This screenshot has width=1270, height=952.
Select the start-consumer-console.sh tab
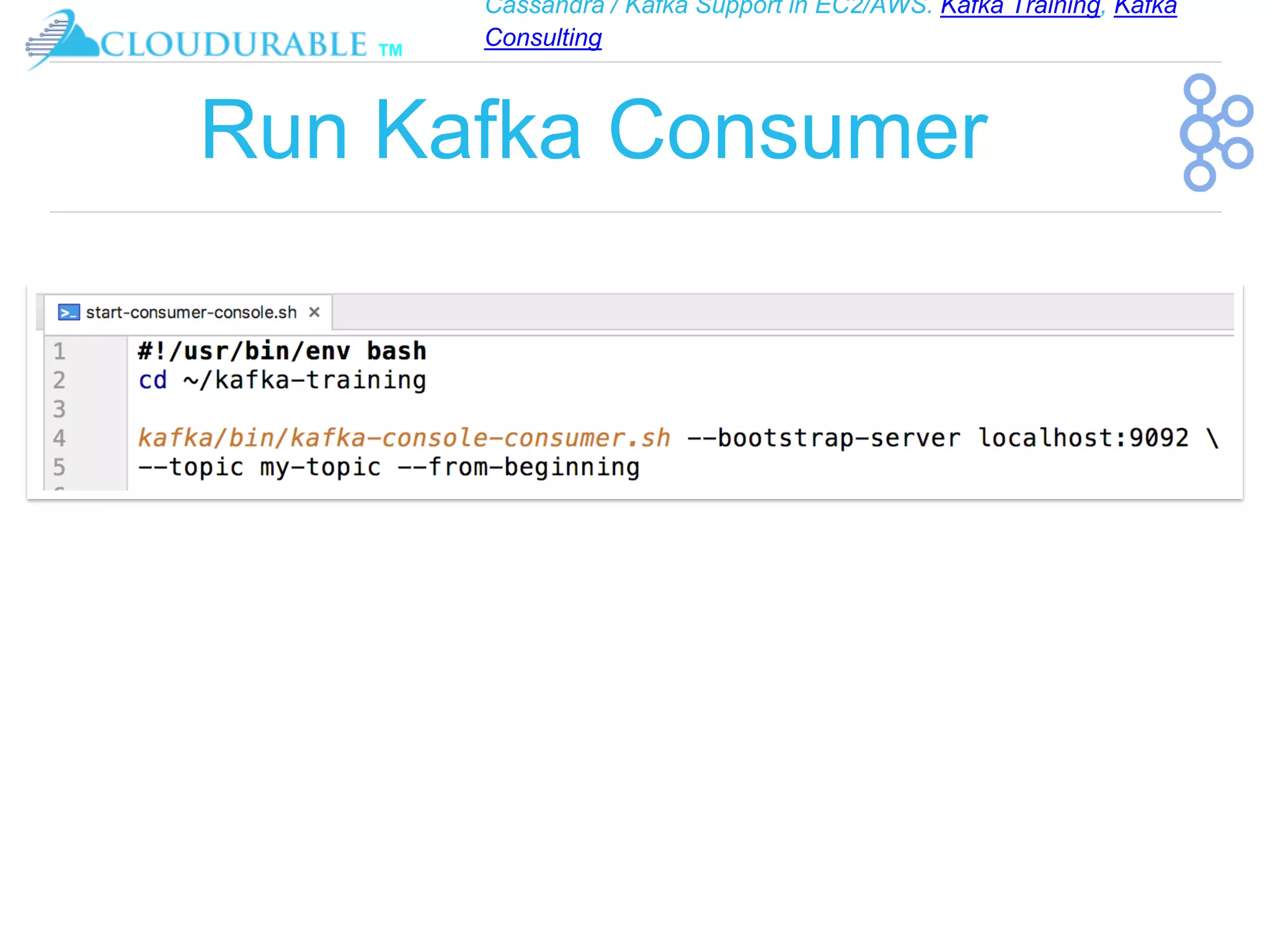click(x=191, y=312)
